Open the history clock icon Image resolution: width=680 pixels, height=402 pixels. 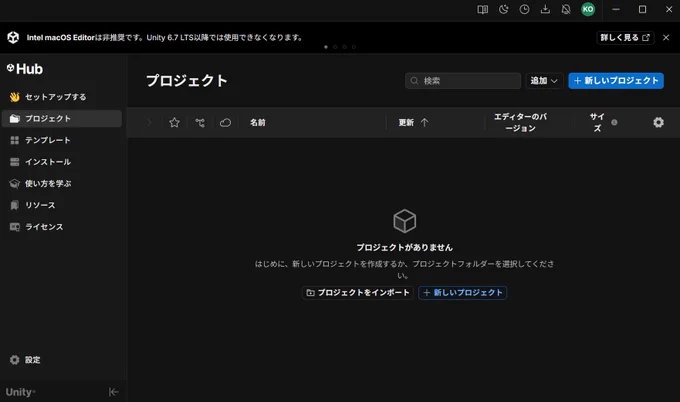(524, 10)
